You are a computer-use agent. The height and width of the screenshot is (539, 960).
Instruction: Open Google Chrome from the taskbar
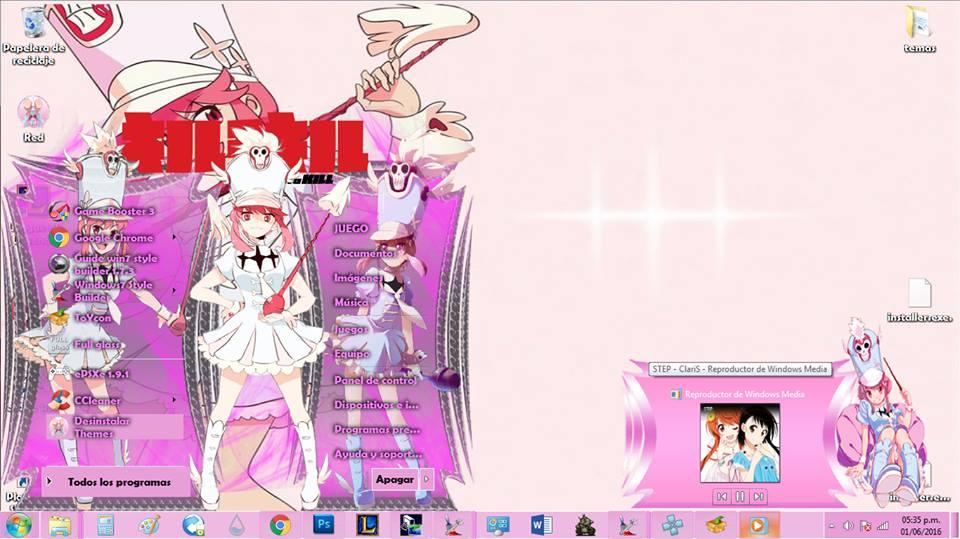tap(280, 524)
